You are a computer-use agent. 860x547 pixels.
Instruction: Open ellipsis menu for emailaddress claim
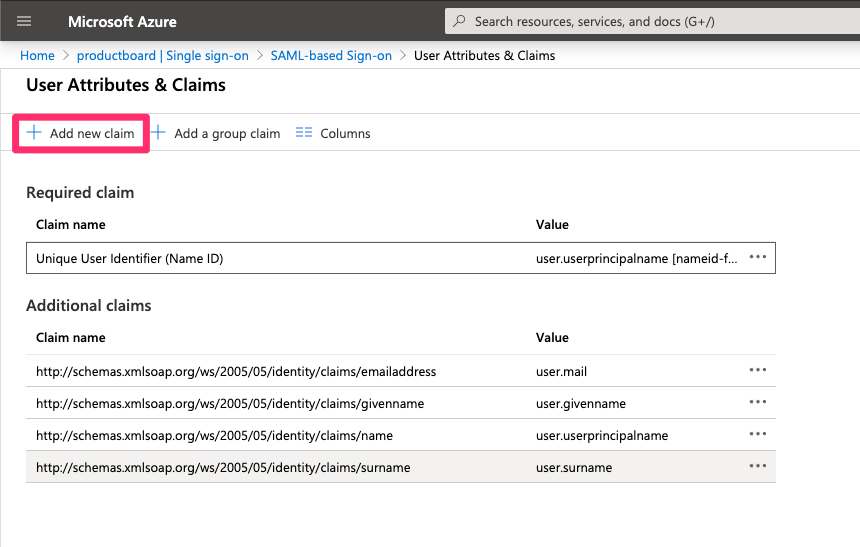click(757, 371)
